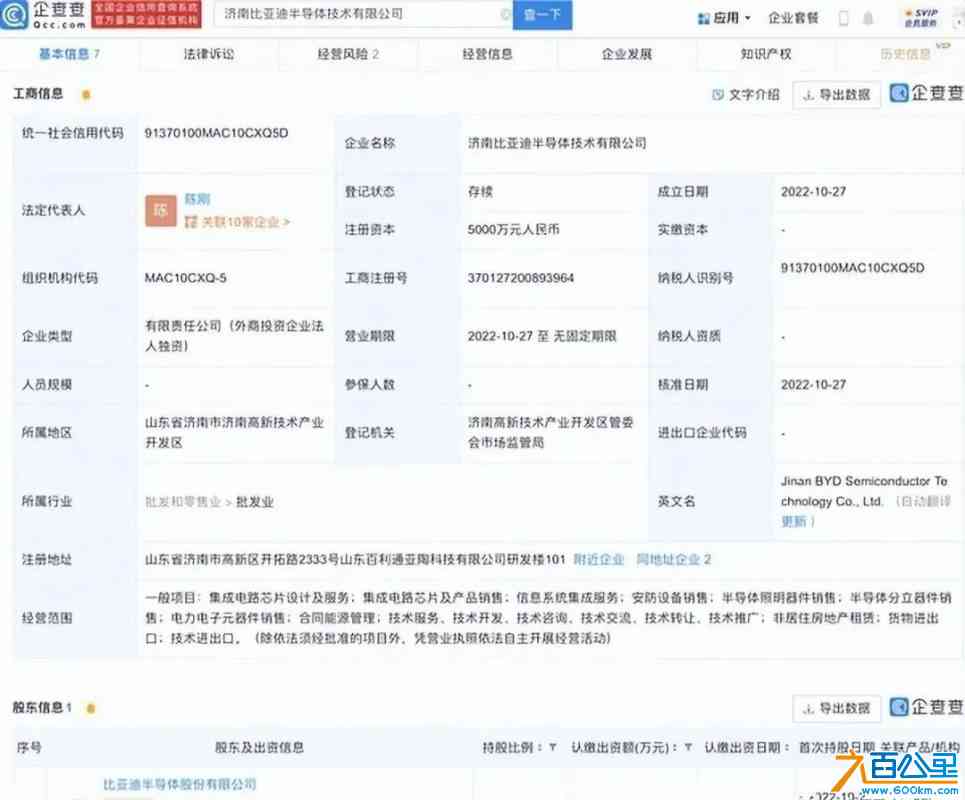Image resolution: width=965 pixels, height=800 pixels.
Task: Select registration number 370127200893964
Action: pyautogui.click(x=521, y=278)
